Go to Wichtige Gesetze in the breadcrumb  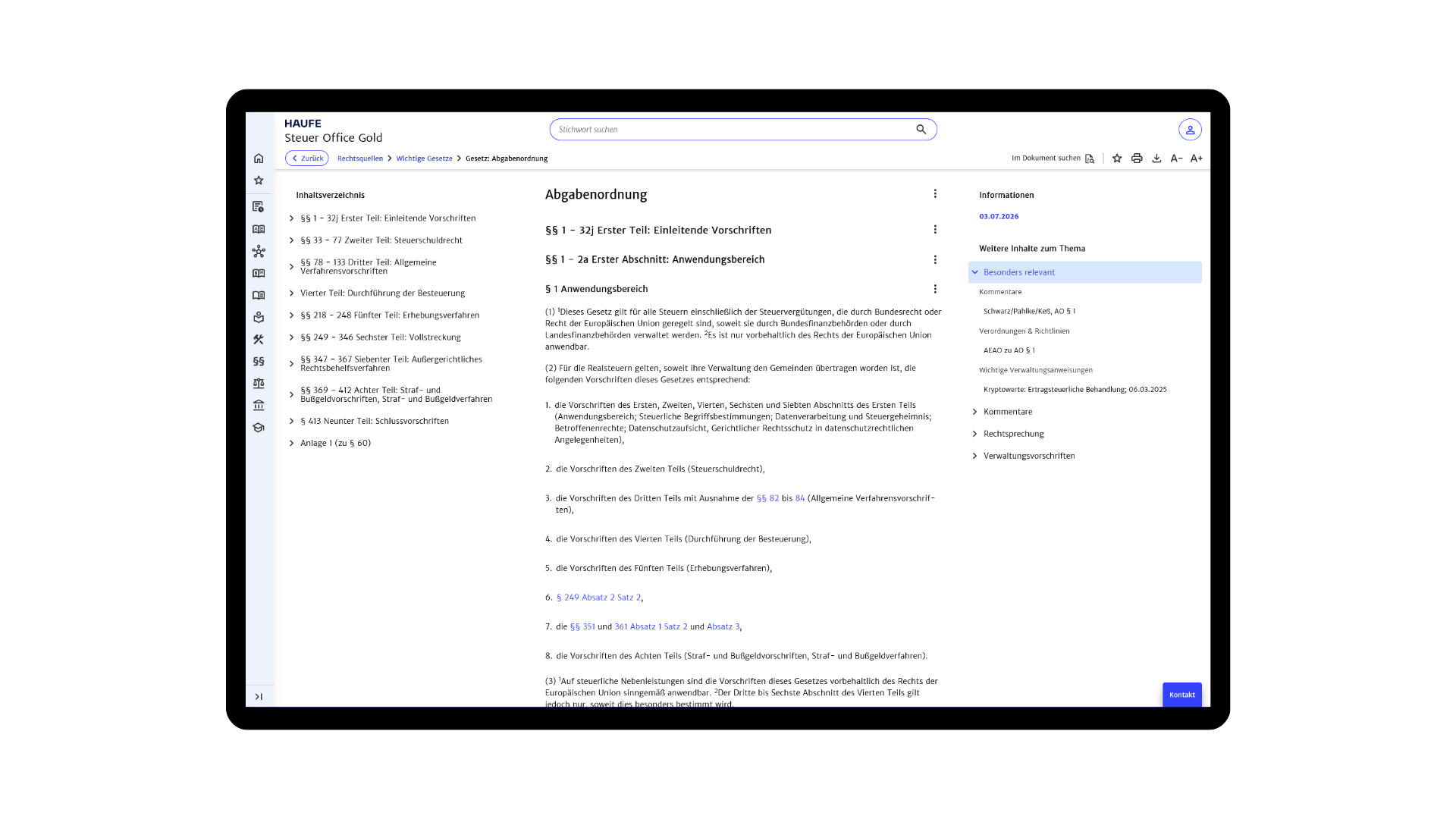424,158
